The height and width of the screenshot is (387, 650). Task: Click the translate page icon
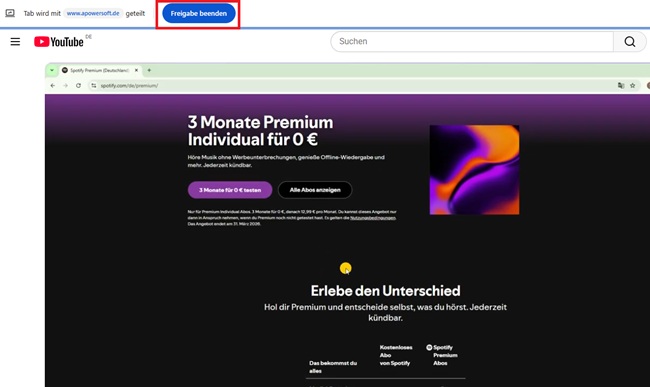click(x=621, y=85)
